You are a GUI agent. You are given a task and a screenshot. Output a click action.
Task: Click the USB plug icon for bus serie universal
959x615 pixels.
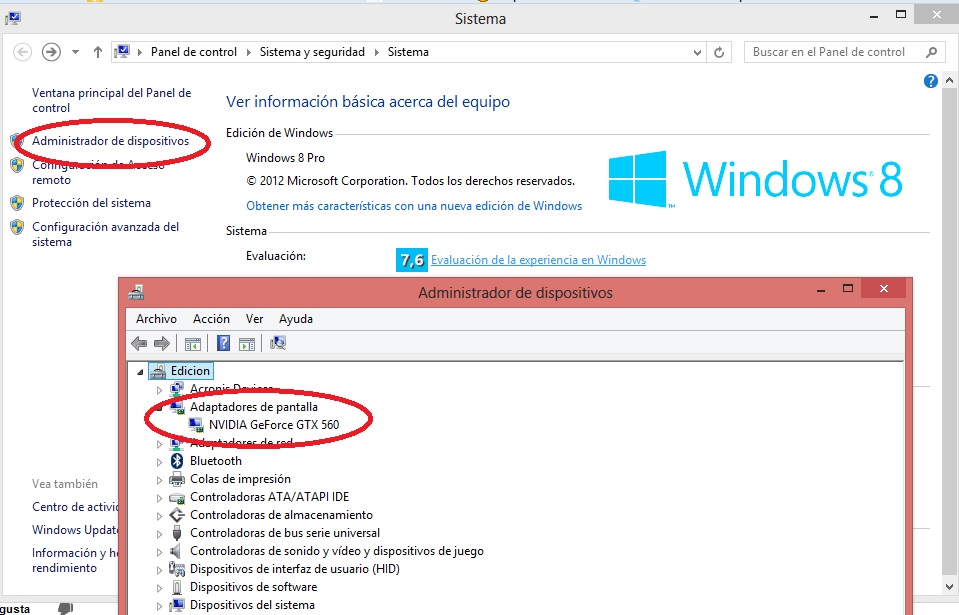click(177, 533)
